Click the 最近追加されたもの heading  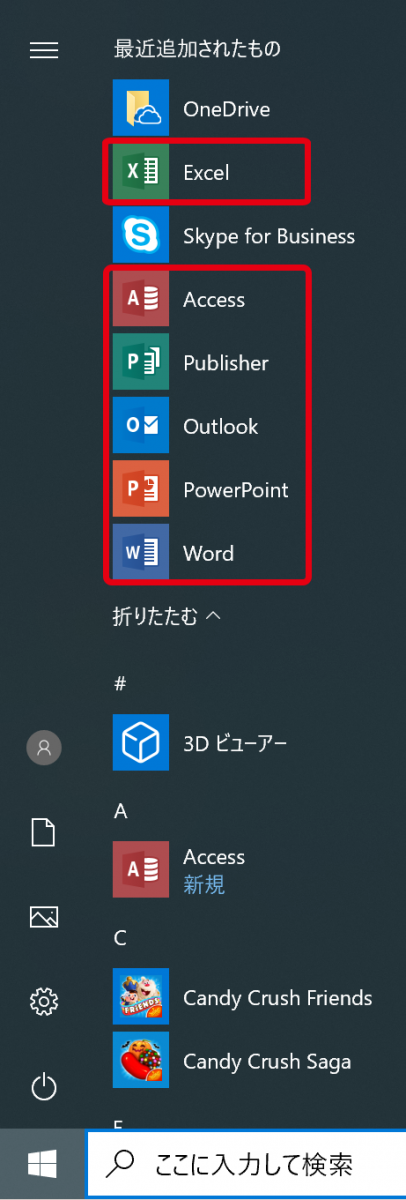pyautogui.click(x=197, y=48)
